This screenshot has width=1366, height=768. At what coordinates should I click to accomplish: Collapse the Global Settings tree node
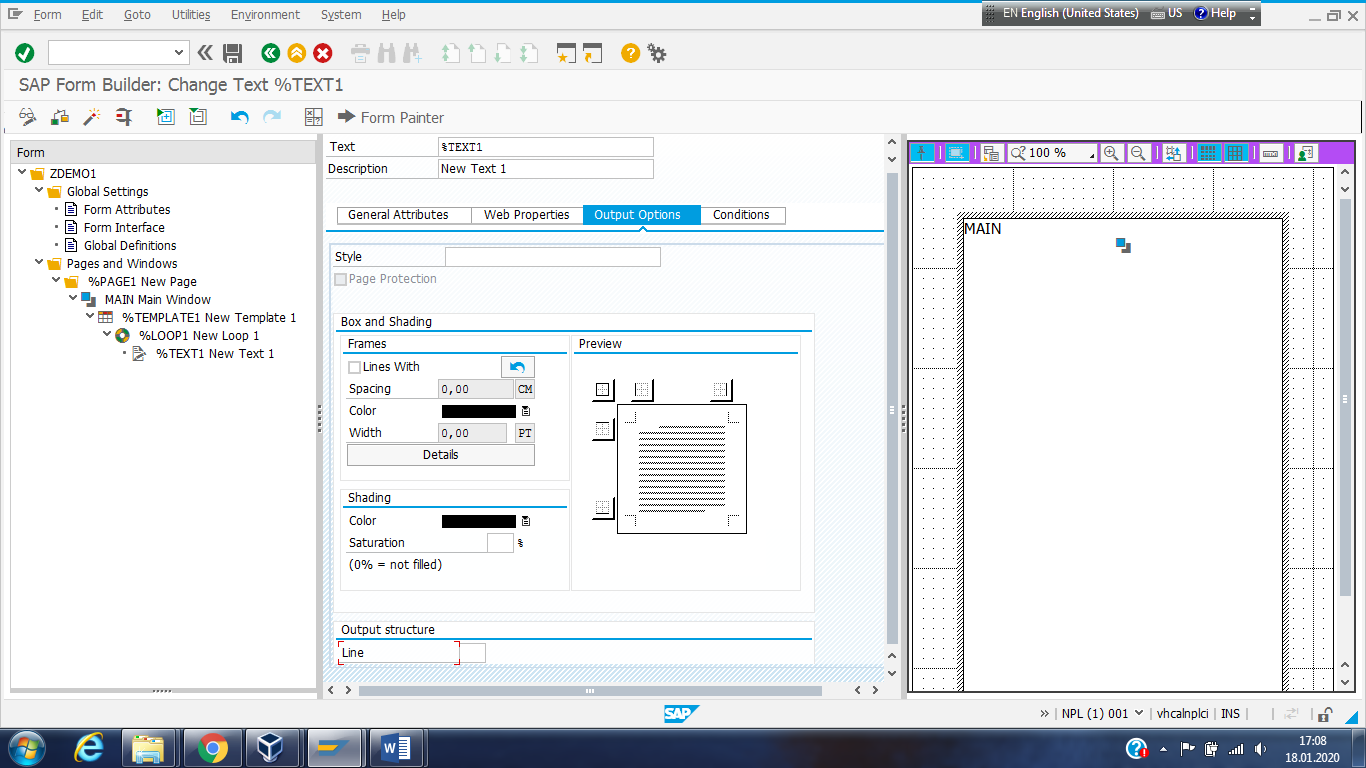pos(40,191)
